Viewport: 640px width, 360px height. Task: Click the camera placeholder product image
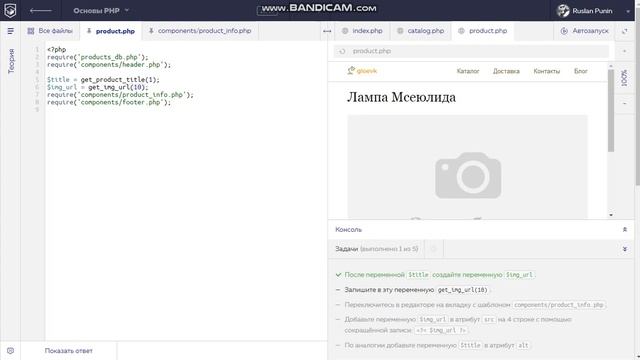(x=468, y=167)
